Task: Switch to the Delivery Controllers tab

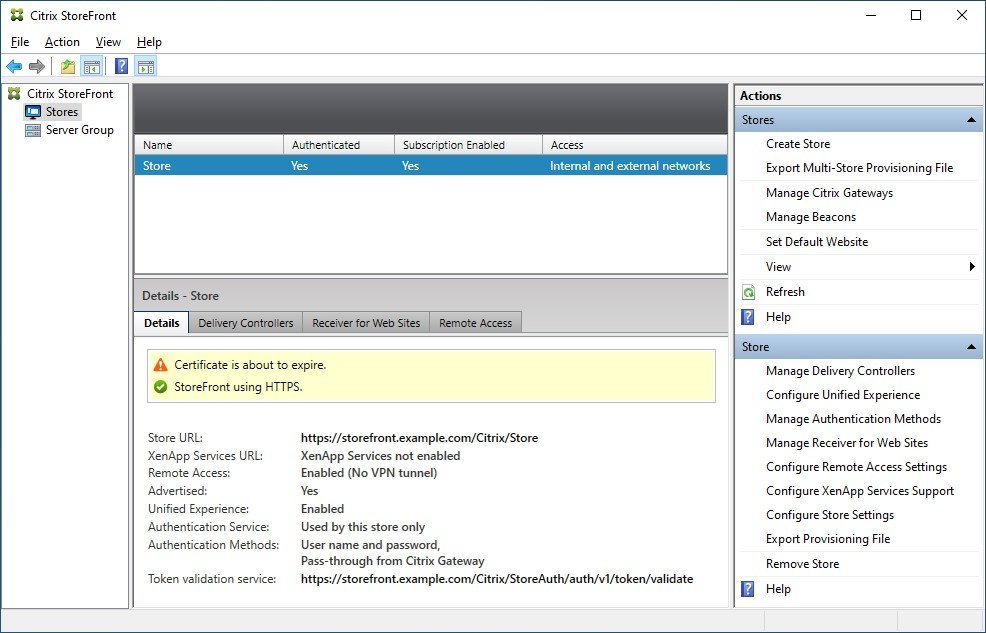Action: [246, 323]
